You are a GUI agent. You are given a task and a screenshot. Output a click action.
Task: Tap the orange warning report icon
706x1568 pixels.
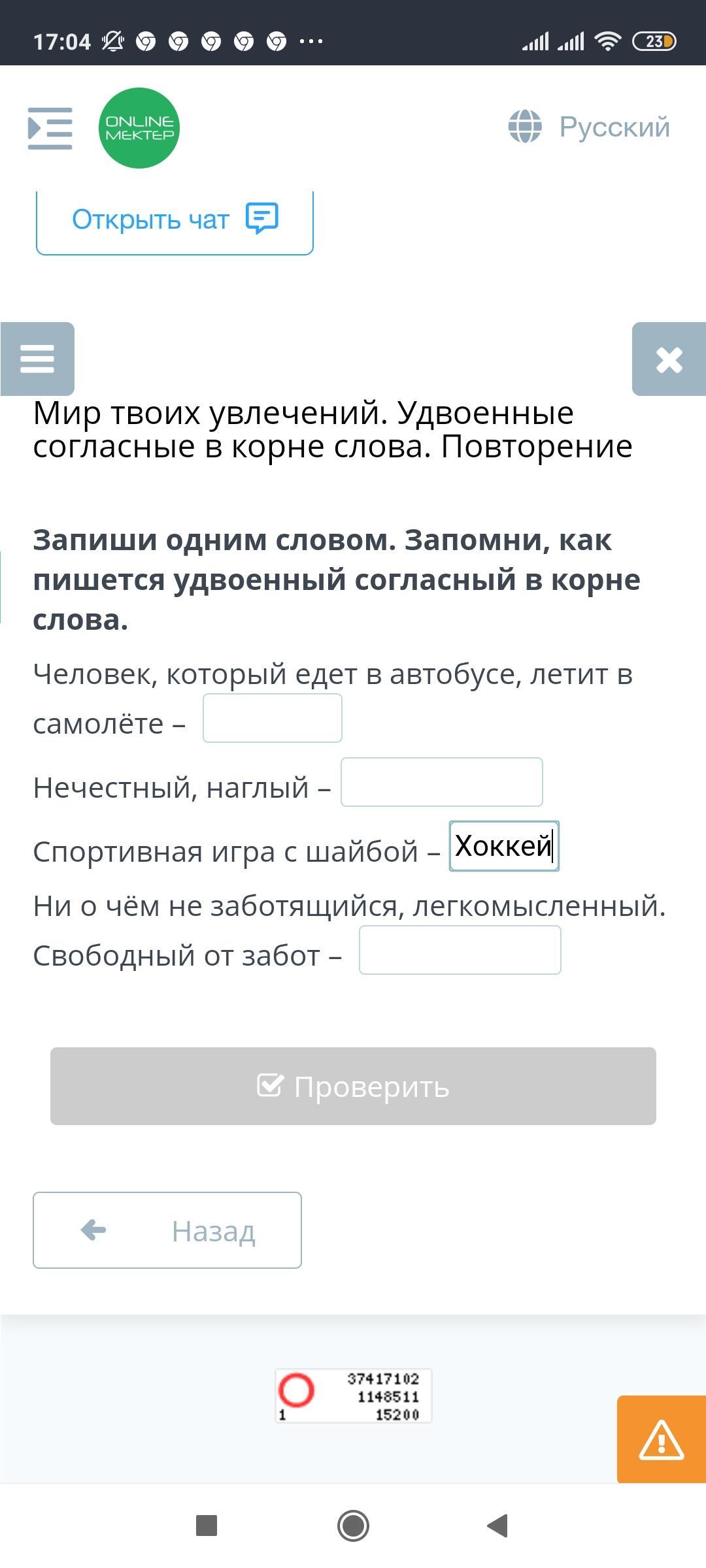coord(662,1439)
